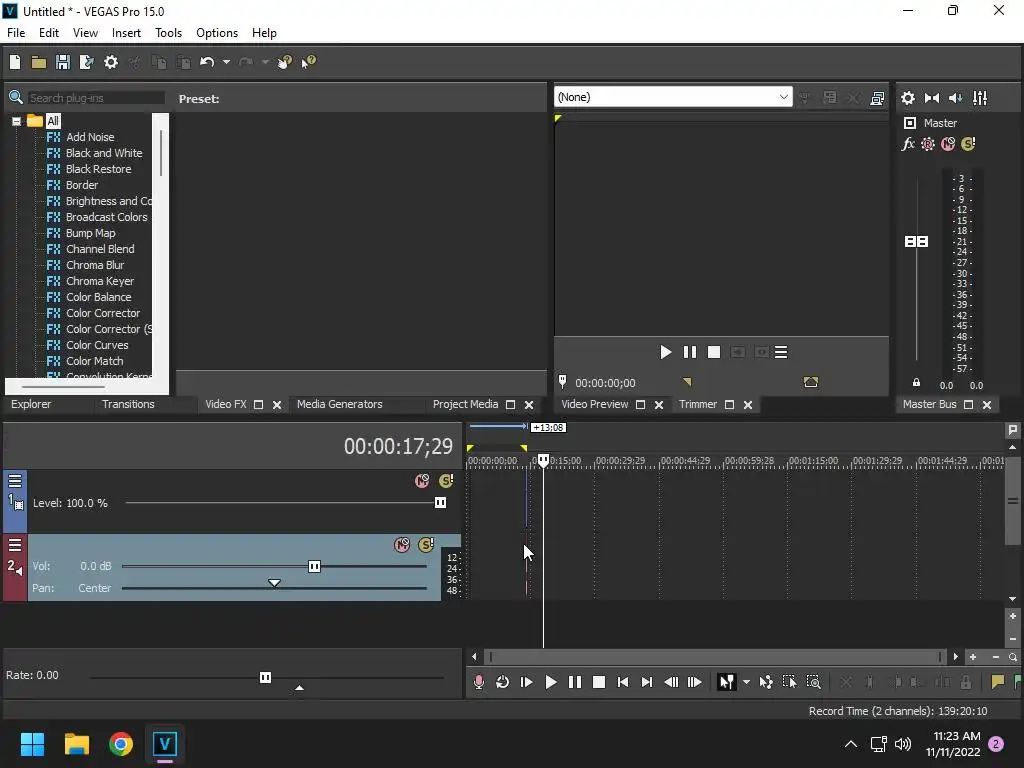Viewport: 1024px width, 768px height.
Task: Mute the Master bus
Action: (x=948, y=144)
